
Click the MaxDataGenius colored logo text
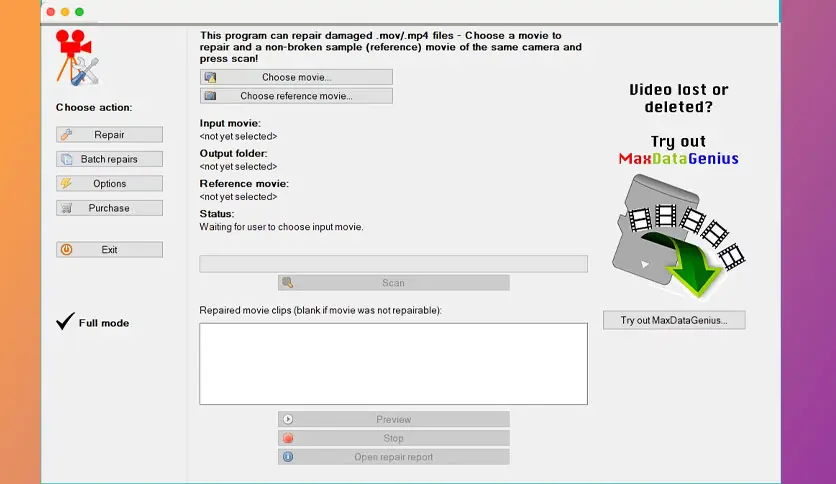tap(678, 158)
